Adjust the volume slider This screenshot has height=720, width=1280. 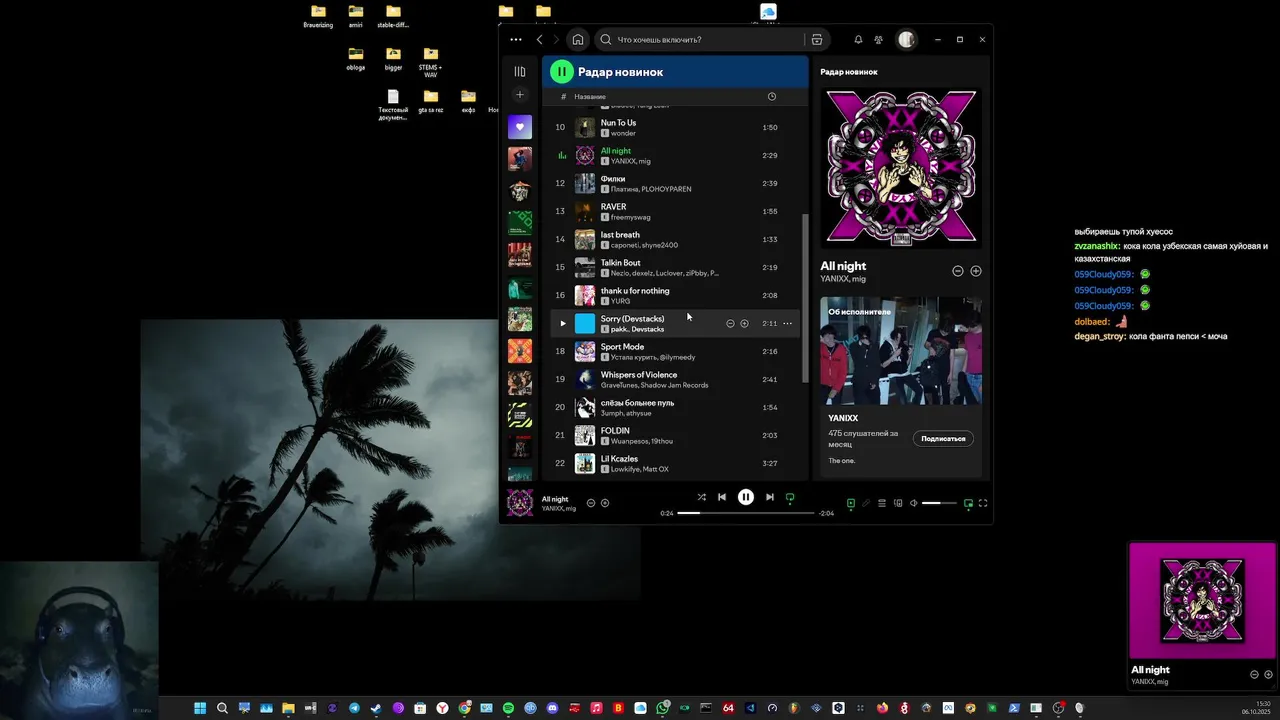939,503
